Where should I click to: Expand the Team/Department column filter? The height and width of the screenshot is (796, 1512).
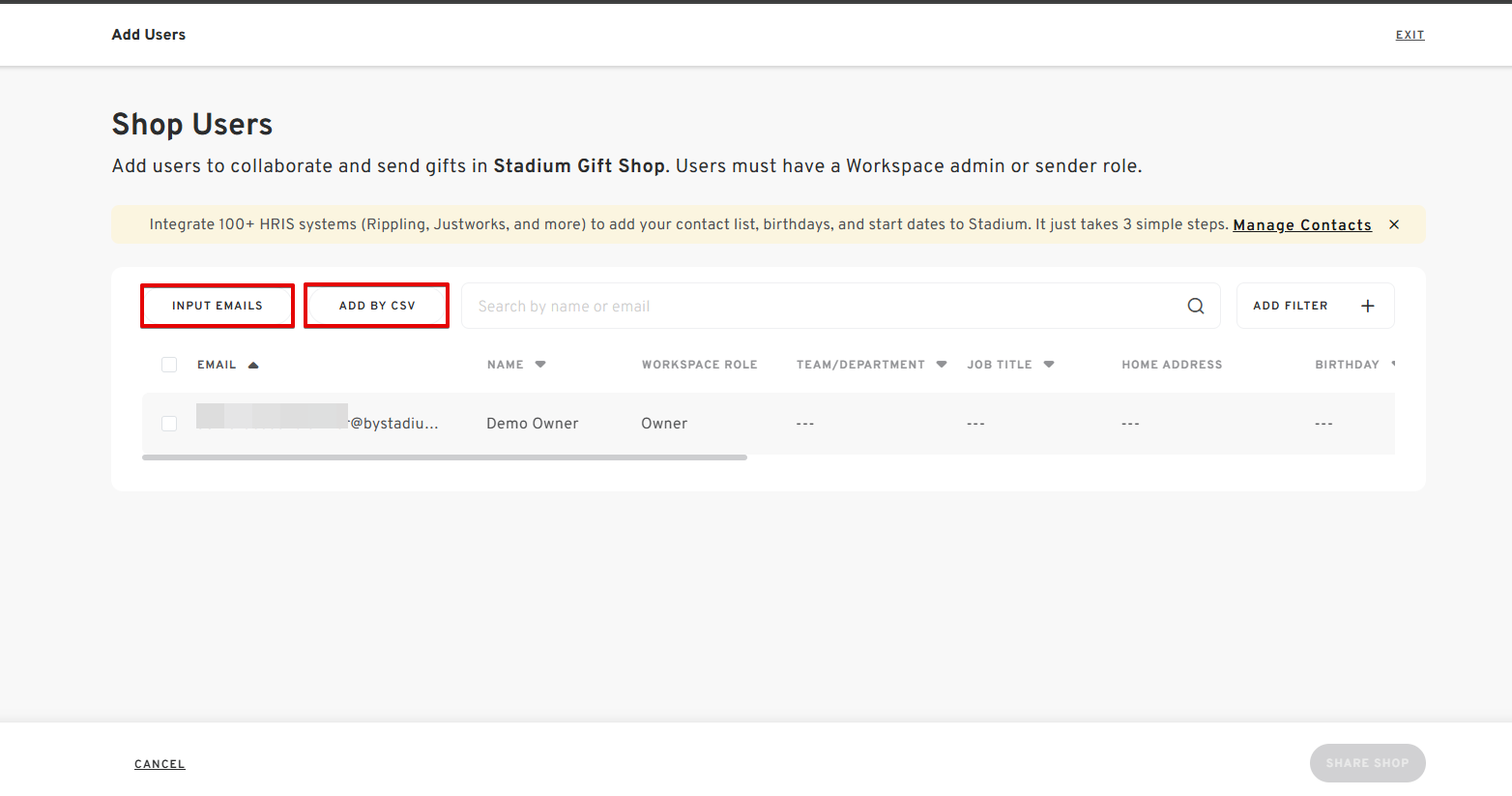click(941, 365)
